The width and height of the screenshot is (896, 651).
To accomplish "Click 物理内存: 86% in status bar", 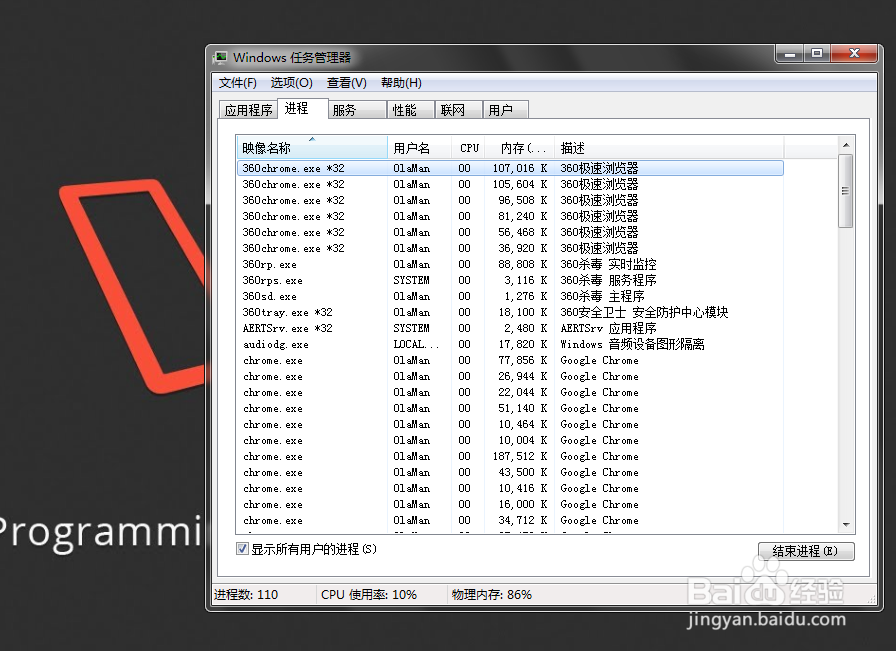I will 491,594.
